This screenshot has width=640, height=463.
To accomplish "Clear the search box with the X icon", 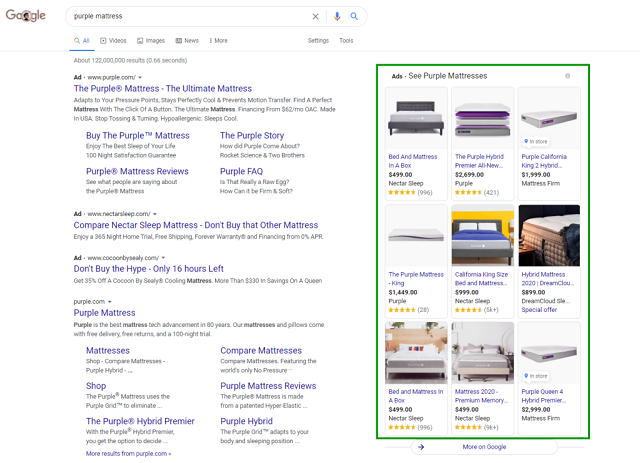I will point(316,17).
